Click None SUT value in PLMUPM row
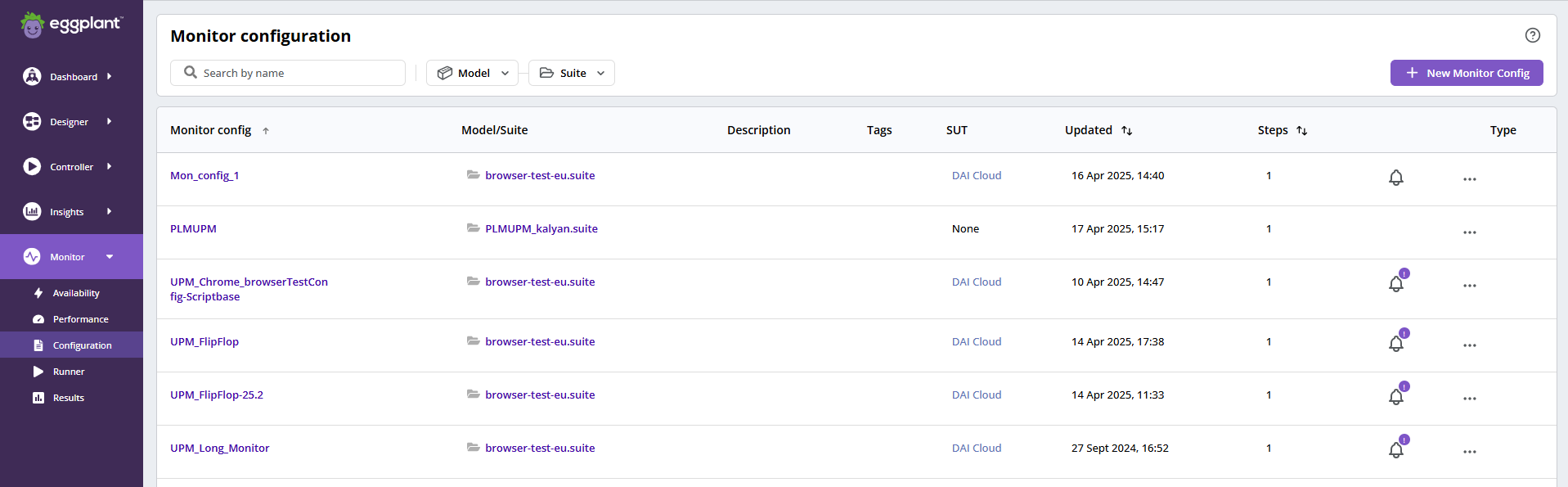Screen dimensions: 1568x487 pos(965,228)
